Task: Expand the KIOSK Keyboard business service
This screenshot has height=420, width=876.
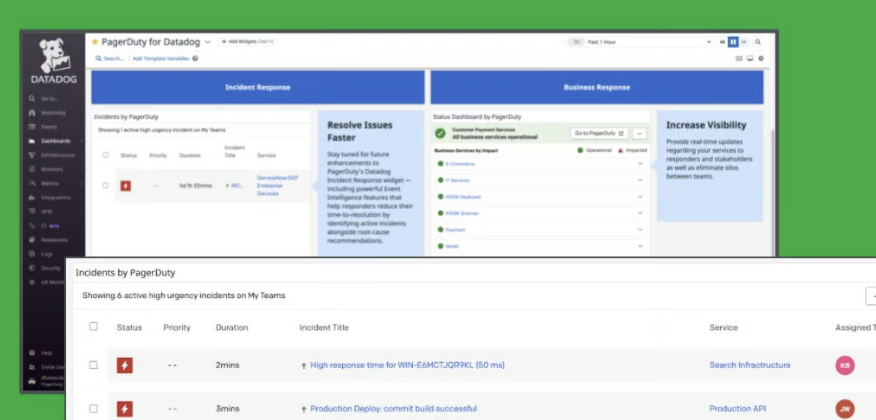Action: coord(640,197)
